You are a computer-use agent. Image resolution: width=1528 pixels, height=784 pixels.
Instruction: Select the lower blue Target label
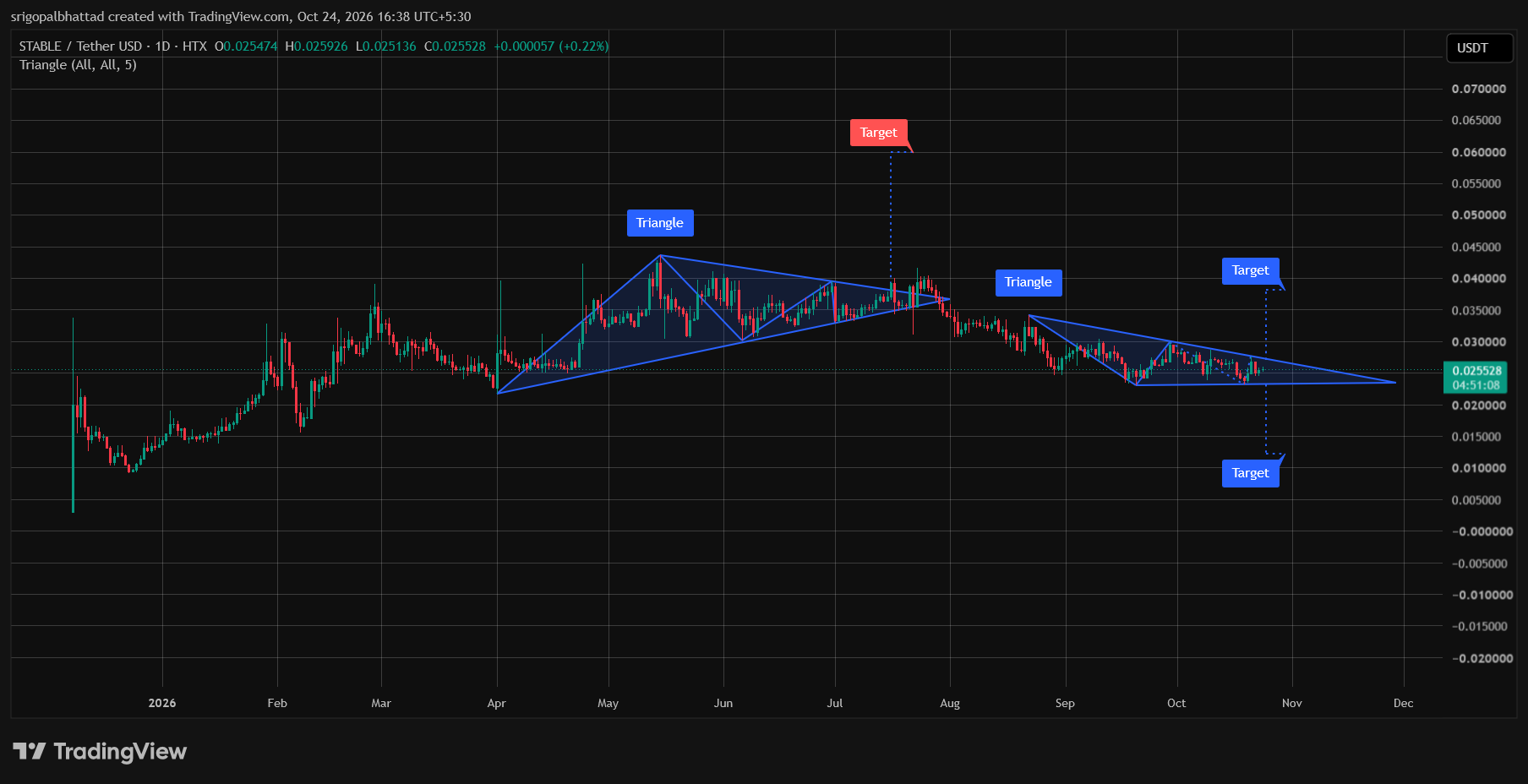(x=1250, y=473)
